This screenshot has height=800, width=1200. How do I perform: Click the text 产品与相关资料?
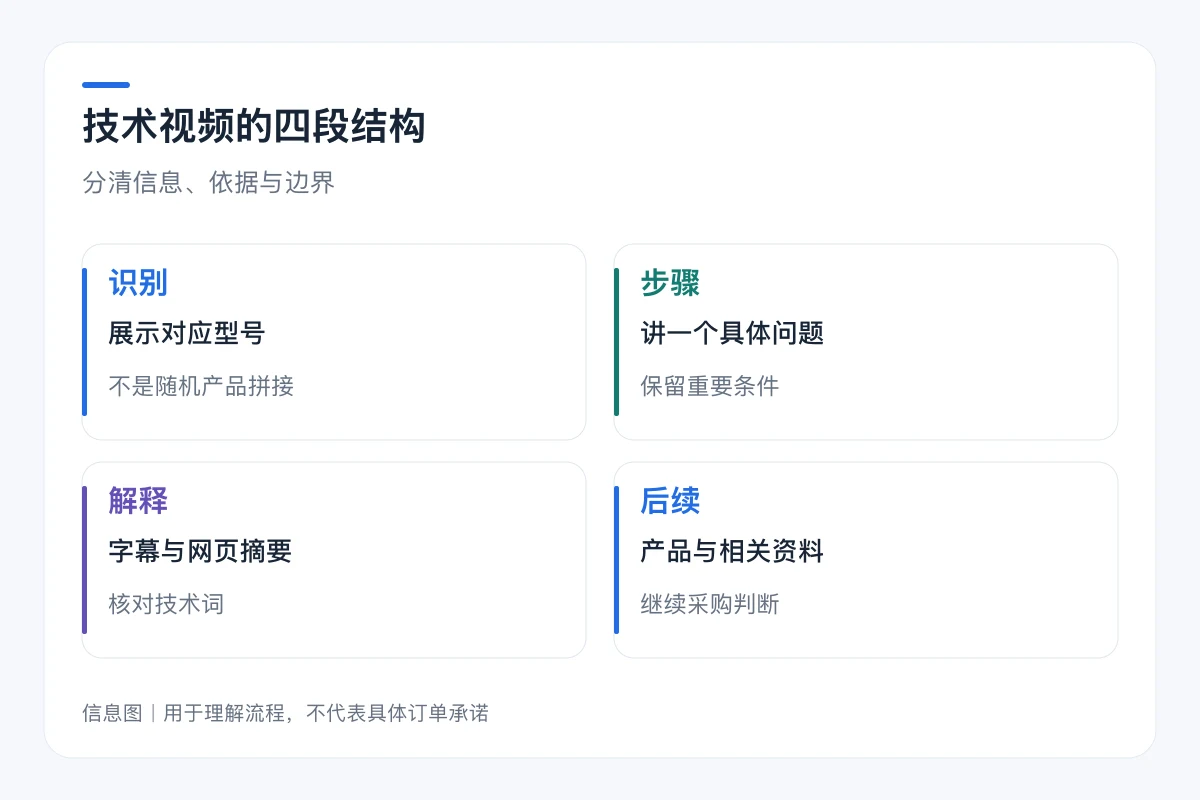tap(732, 552)
